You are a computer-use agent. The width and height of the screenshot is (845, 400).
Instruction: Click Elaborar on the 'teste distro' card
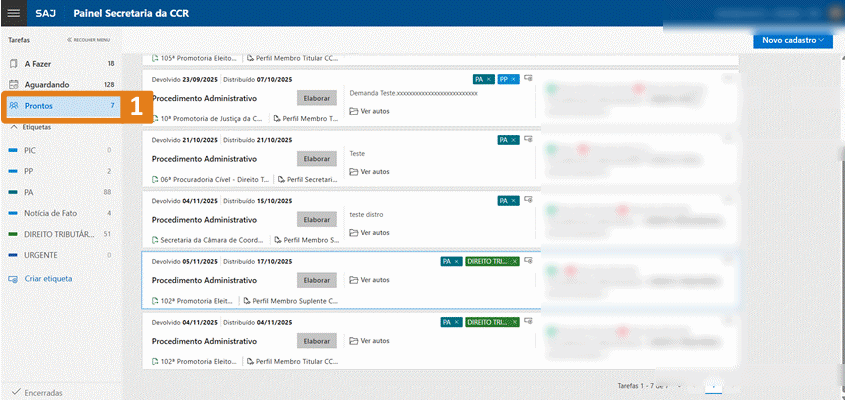tap(316, 219)
